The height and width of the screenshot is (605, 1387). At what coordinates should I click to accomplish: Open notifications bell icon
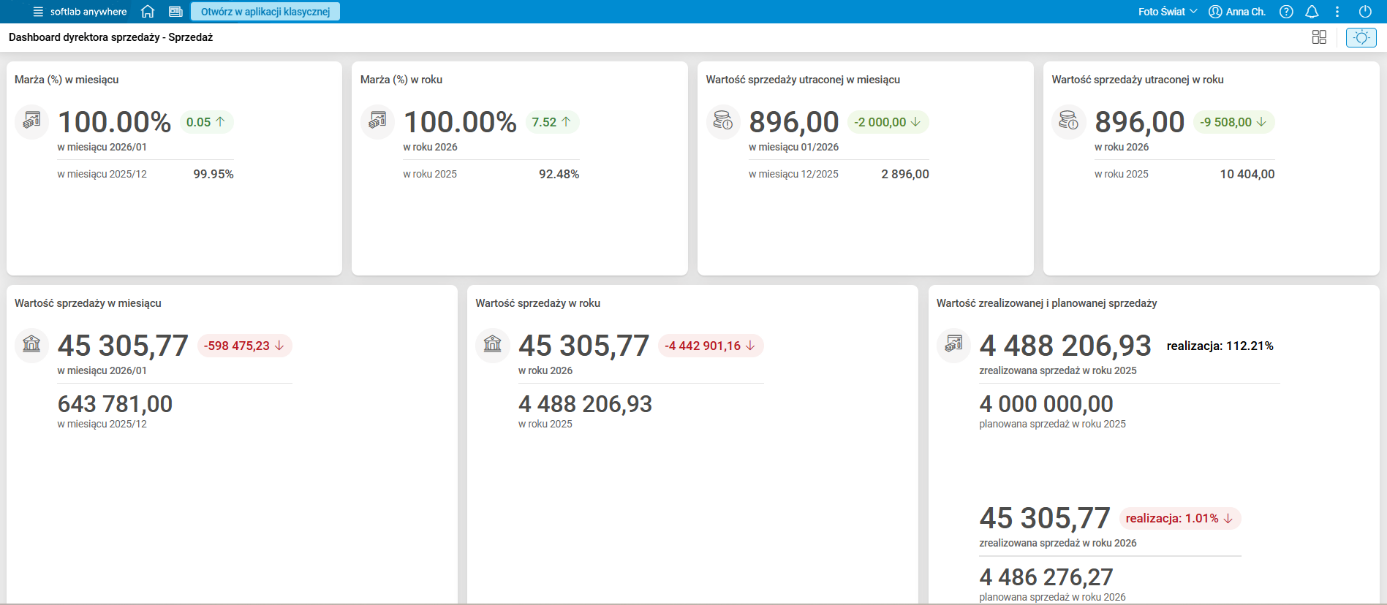coord(1312,12)
